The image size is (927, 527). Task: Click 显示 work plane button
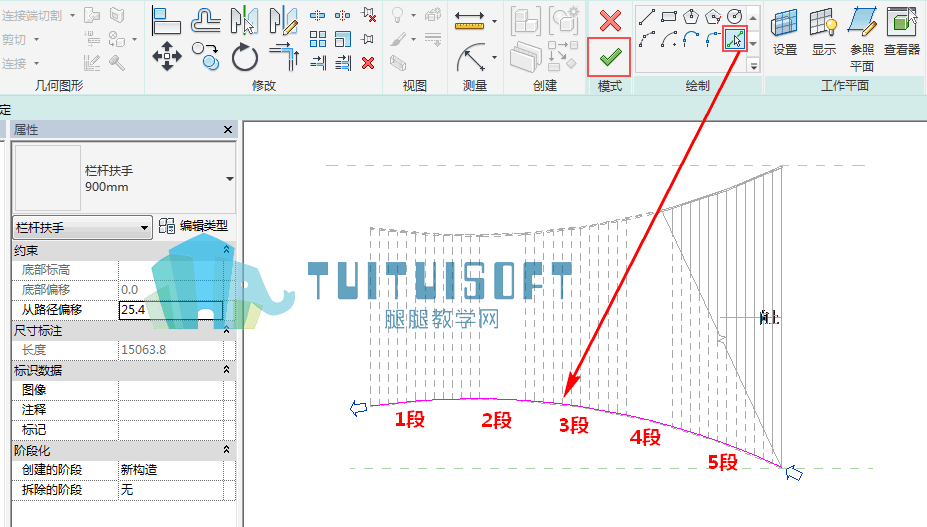coord(824,33)
